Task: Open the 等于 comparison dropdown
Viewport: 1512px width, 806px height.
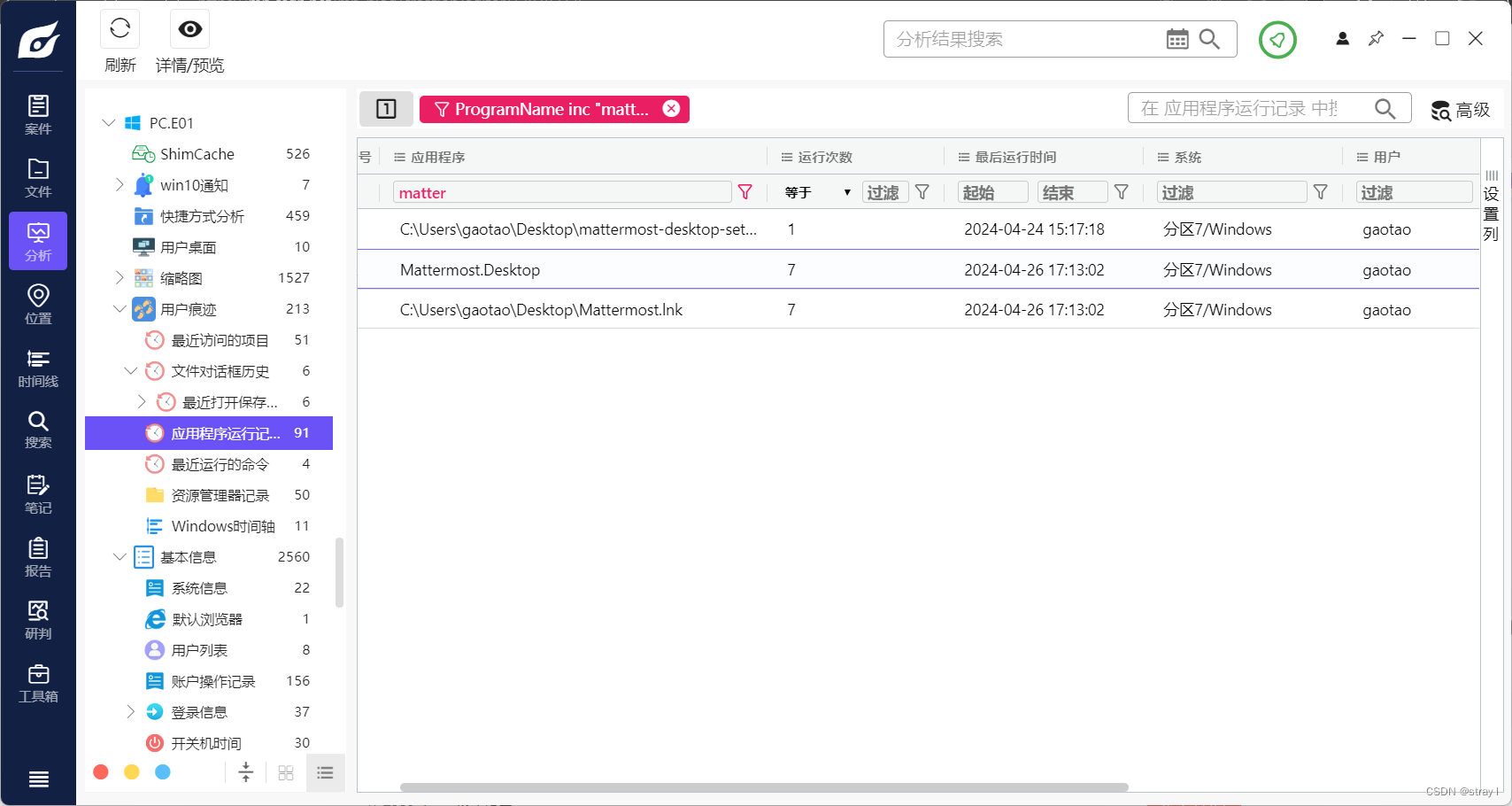Action: click(x=818, y=192)
